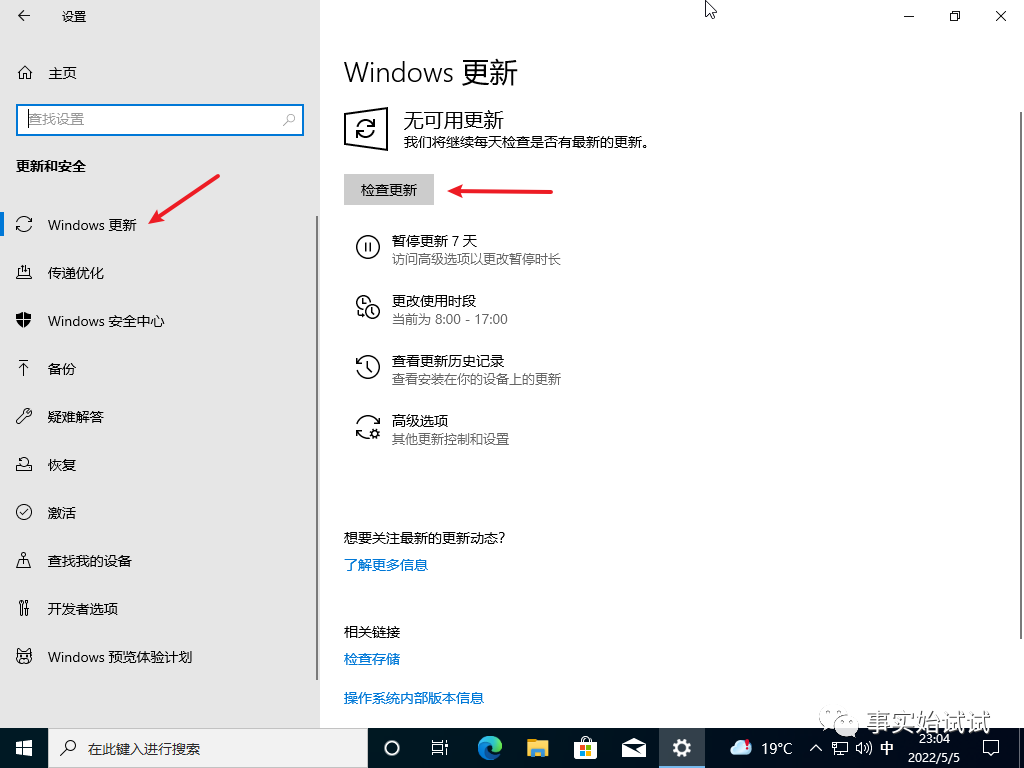1024x768 pixels.
Task: Open the network icon in the system tray
Action: click(840, 748)
